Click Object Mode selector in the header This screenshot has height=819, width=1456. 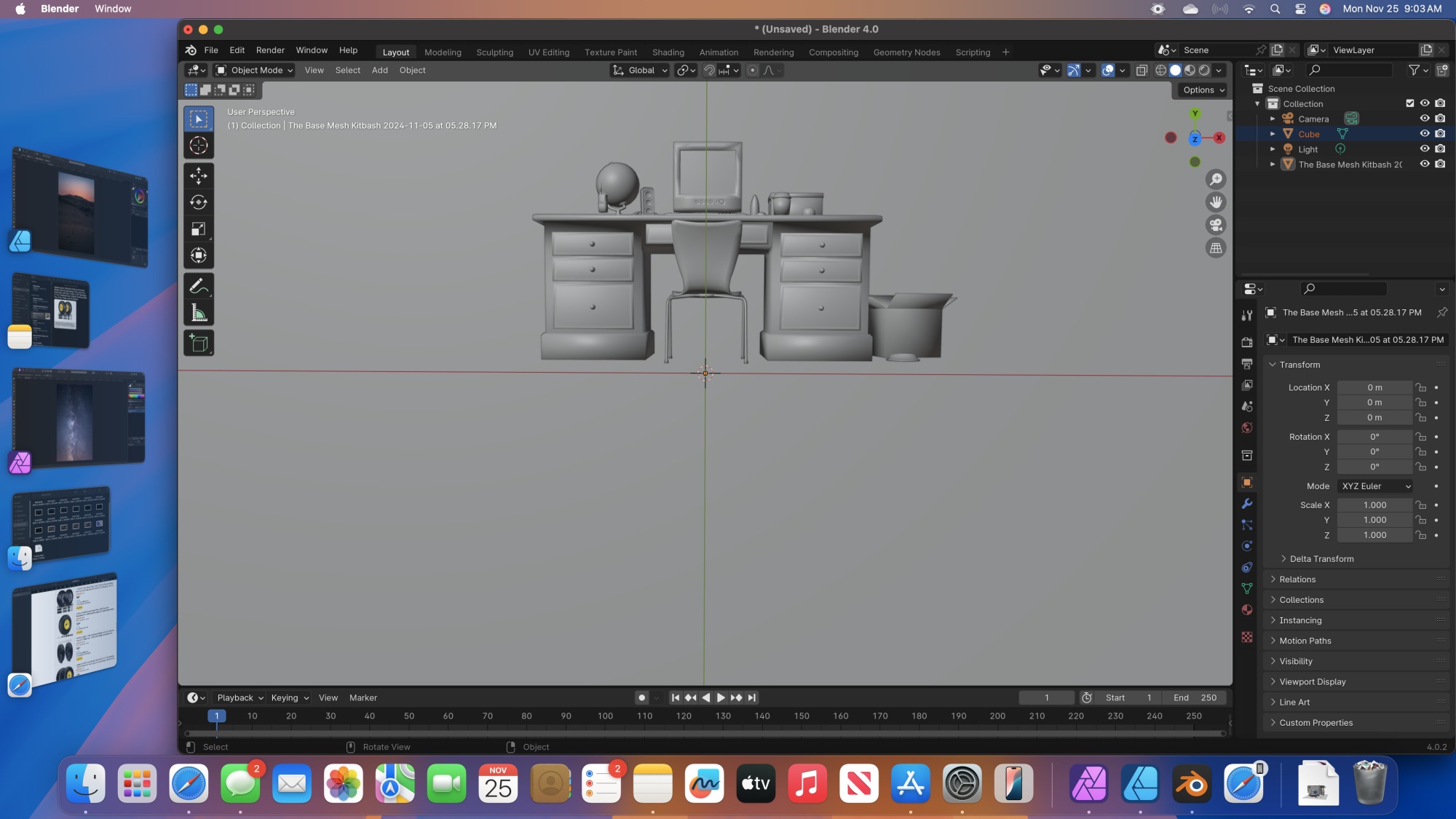253,70
